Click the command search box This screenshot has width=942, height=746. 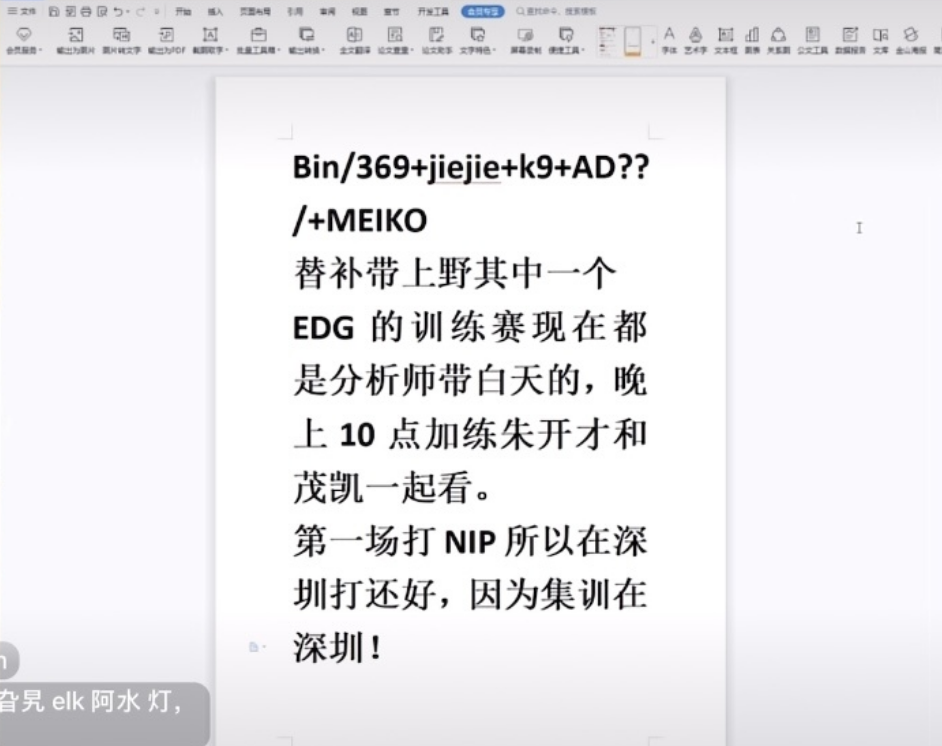pyautogui.click(x=556, y=11)
